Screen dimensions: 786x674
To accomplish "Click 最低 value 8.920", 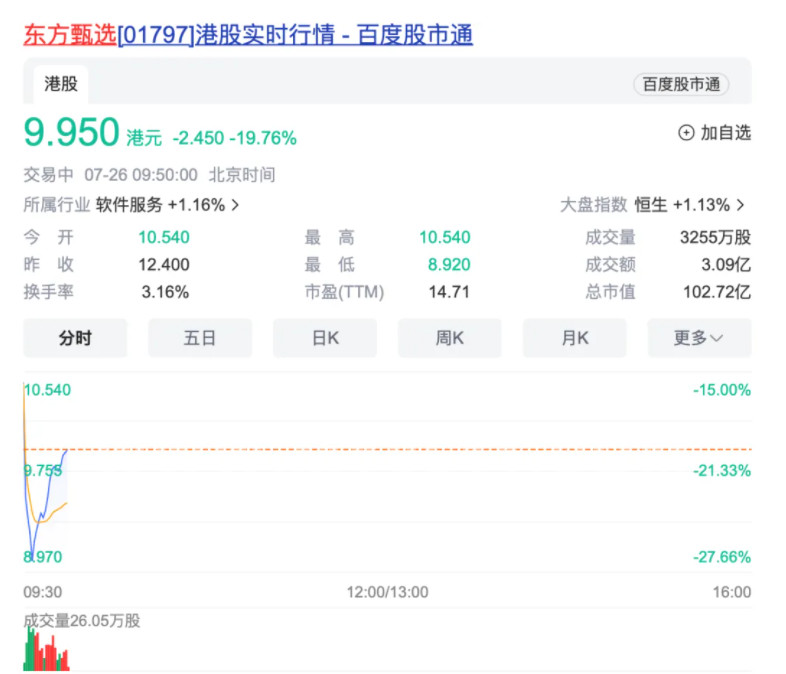I will pyautogui.click(x=449, y=264).
